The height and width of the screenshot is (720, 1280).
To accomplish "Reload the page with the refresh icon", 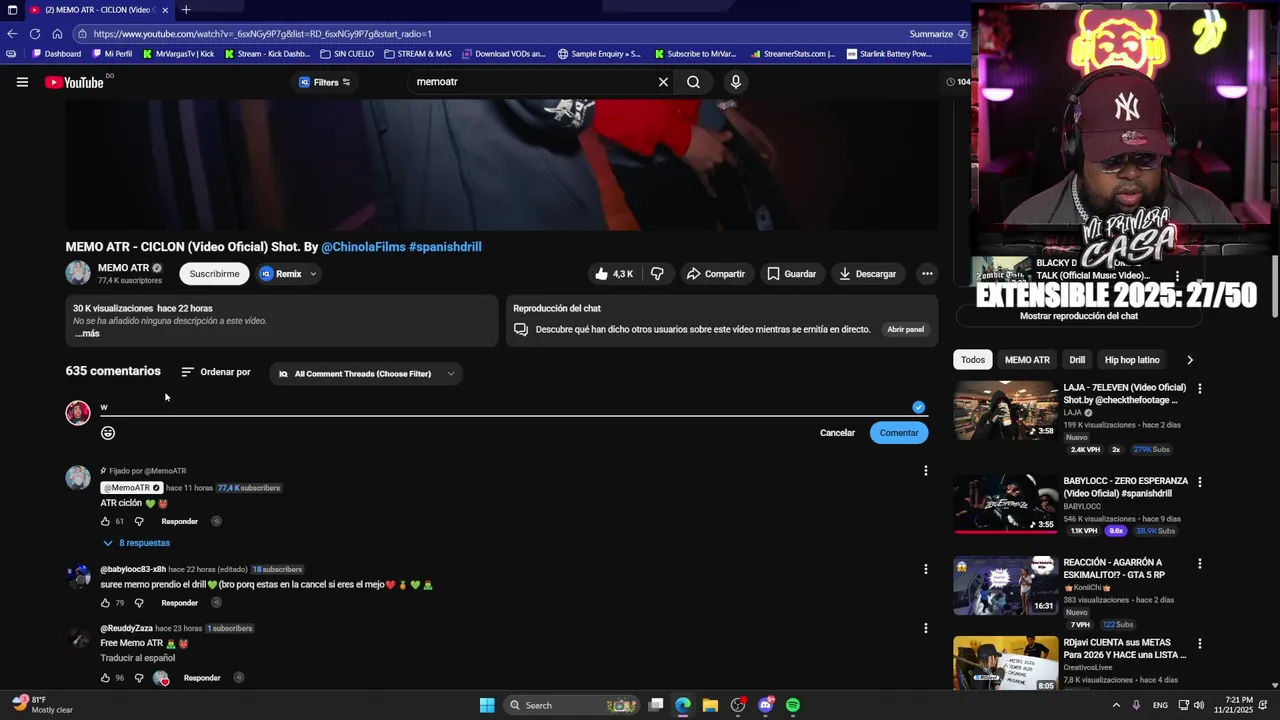I will coord(34,33).
